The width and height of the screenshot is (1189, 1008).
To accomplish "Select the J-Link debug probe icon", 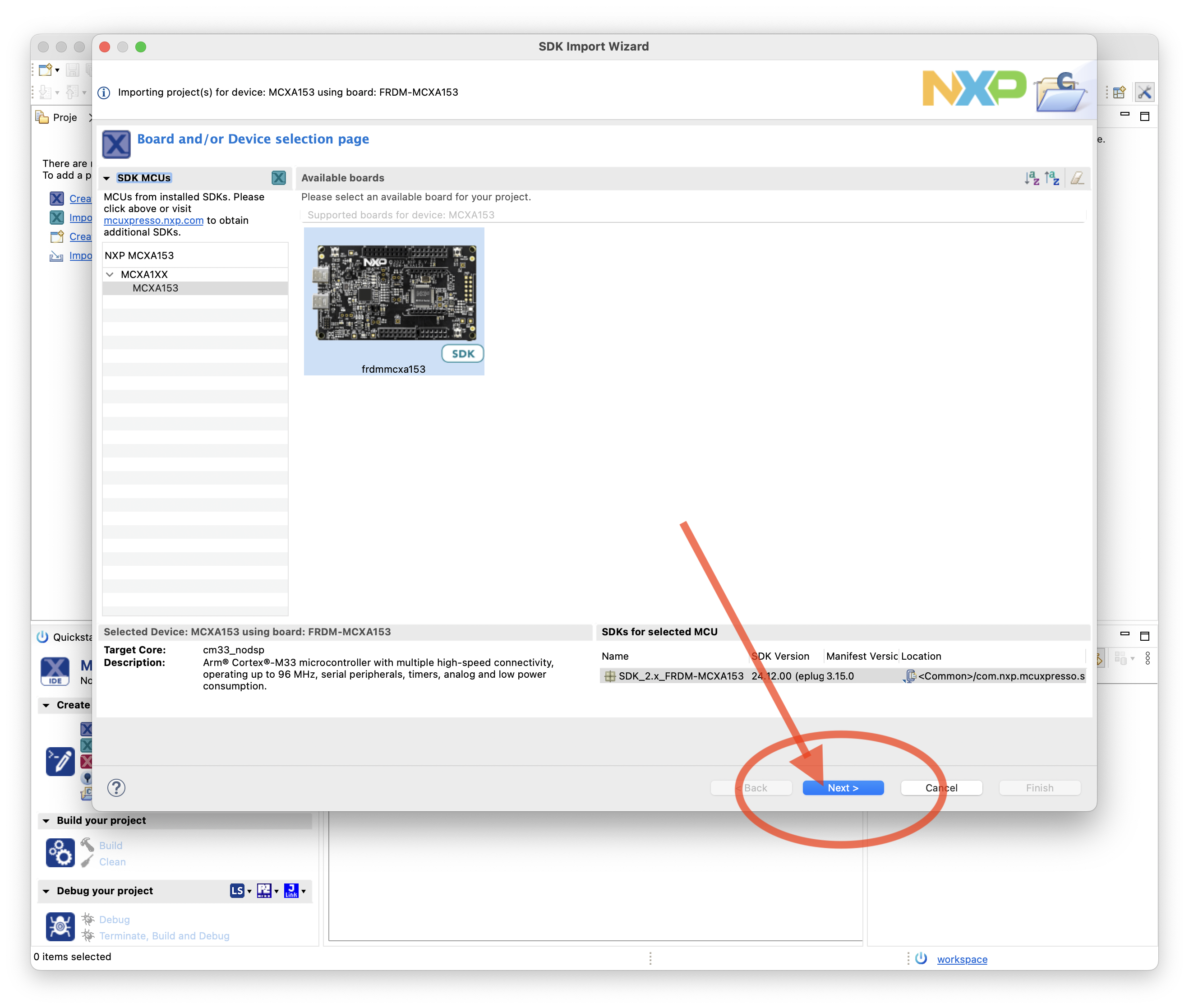I will tap(291, 890).
